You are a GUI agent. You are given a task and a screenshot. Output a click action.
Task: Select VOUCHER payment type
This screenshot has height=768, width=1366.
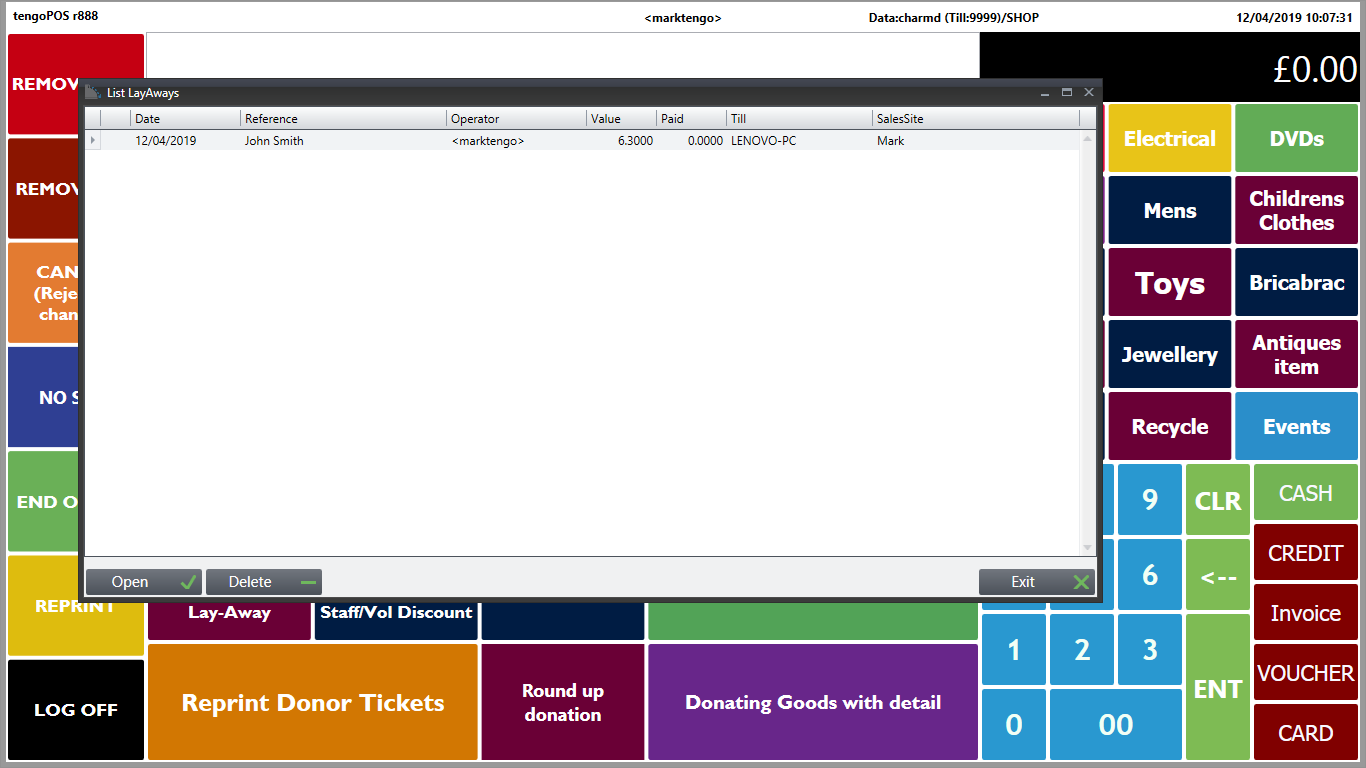(1305, 673)
